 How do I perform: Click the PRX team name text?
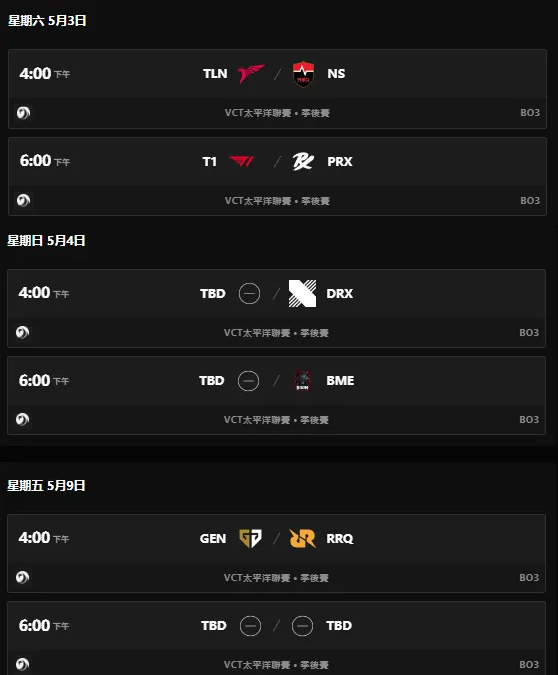coord(340,161)
